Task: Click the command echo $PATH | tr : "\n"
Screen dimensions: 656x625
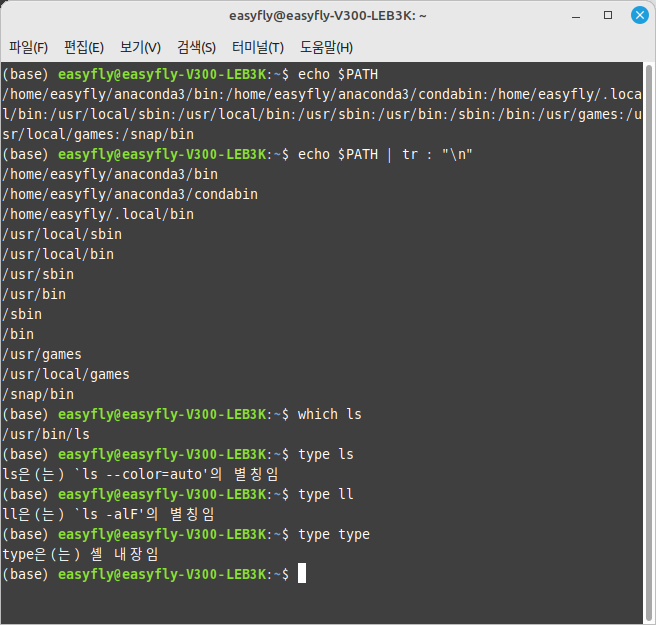Action: pyautogui.click(x=385, y=155)
